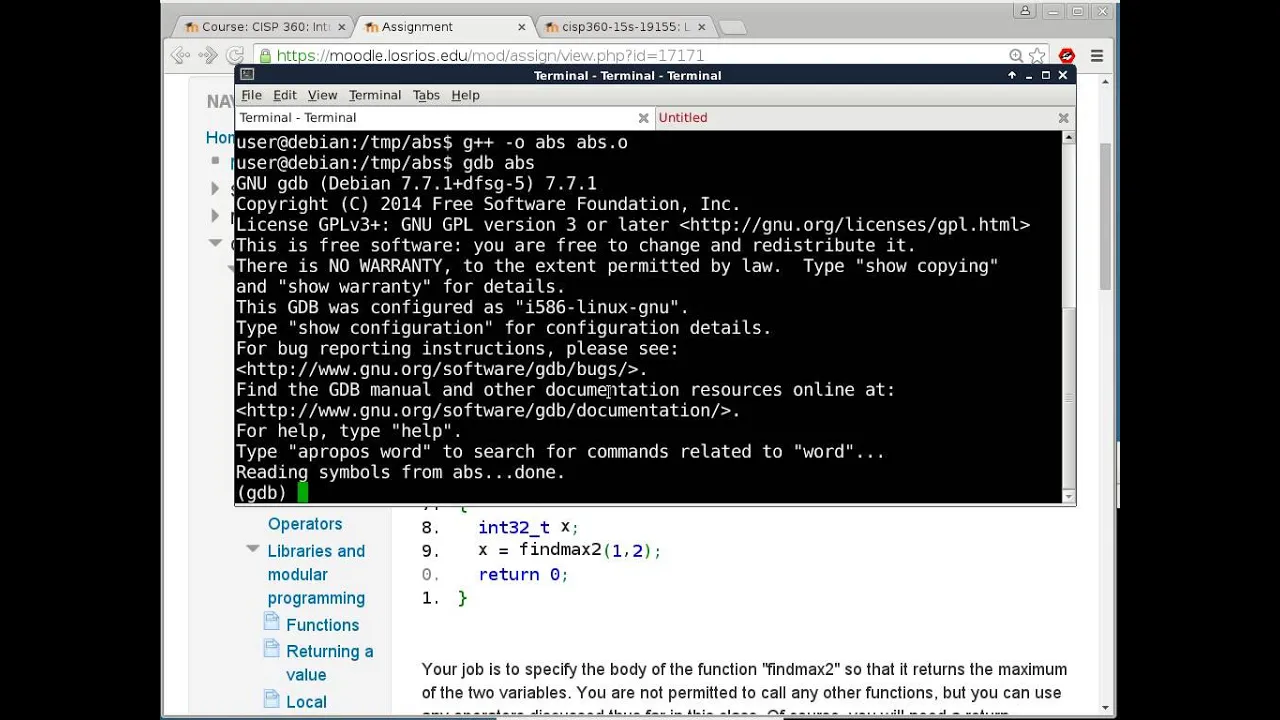Open the Functions navigation link
This screenshot has height=720, width=1280.
[322, 625]
